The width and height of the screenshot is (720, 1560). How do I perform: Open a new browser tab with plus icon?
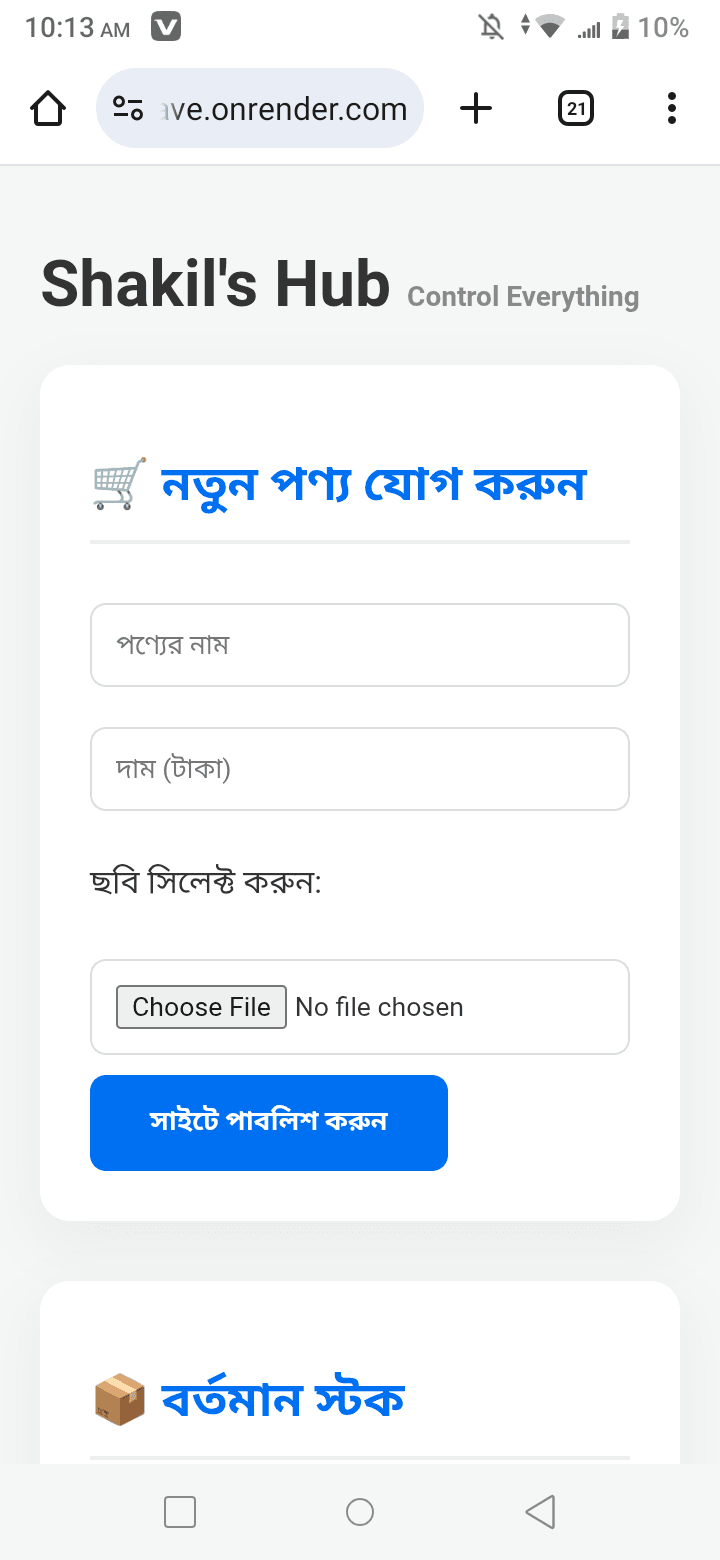[x=476, y=108]
